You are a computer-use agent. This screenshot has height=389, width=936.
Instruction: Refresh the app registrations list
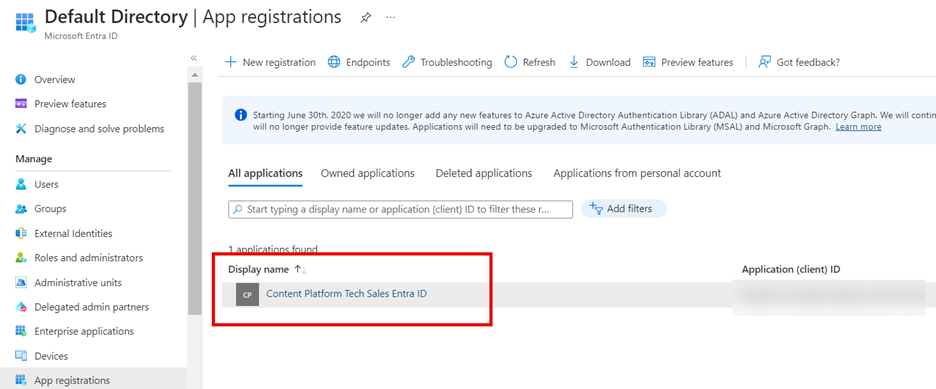529,62
